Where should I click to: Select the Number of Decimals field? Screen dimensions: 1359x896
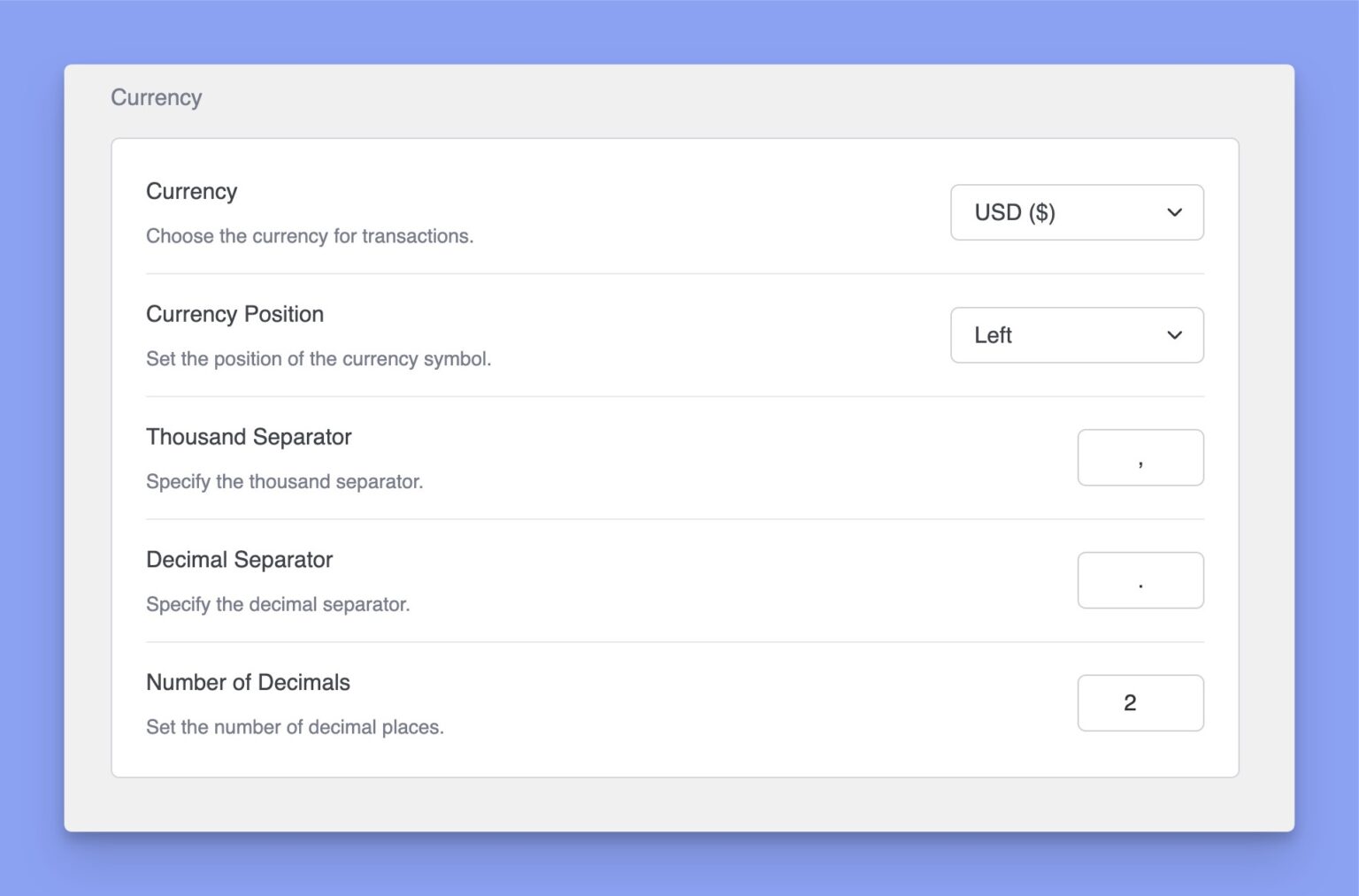click(1140, 703)
